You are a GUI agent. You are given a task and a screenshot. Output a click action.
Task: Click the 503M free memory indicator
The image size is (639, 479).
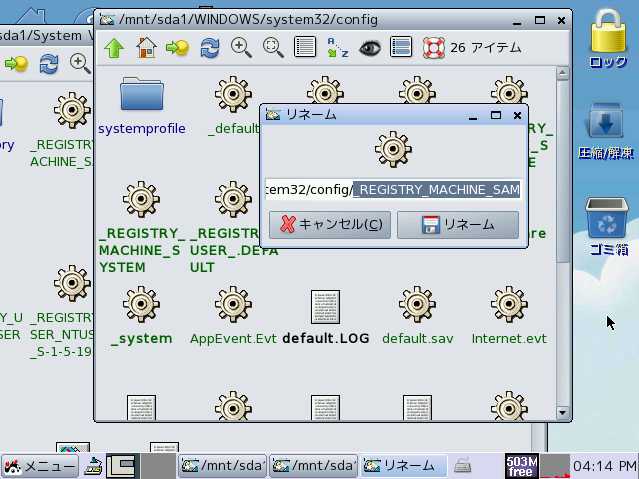[x=522, y=465]
